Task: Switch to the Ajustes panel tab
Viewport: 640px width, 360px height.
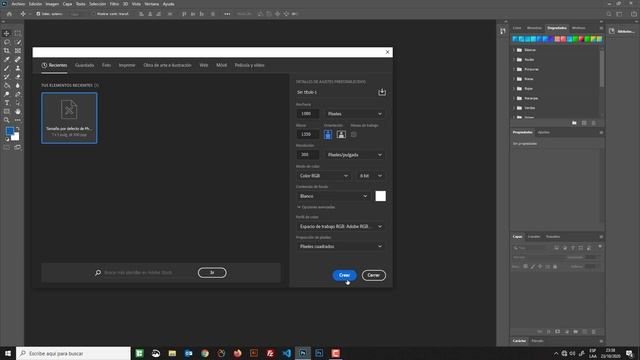Action: click(x=544, y=132)
